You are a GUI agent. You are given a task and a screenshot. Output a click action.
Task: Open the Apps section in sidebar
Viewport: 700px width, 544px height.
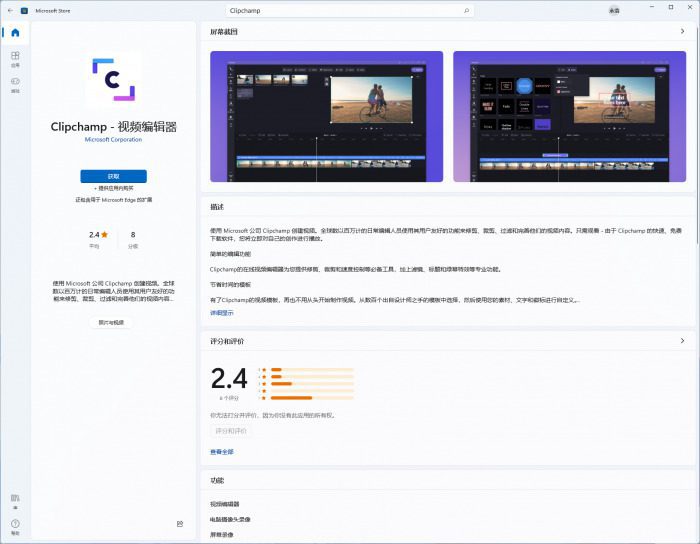(x=15, y=59)
